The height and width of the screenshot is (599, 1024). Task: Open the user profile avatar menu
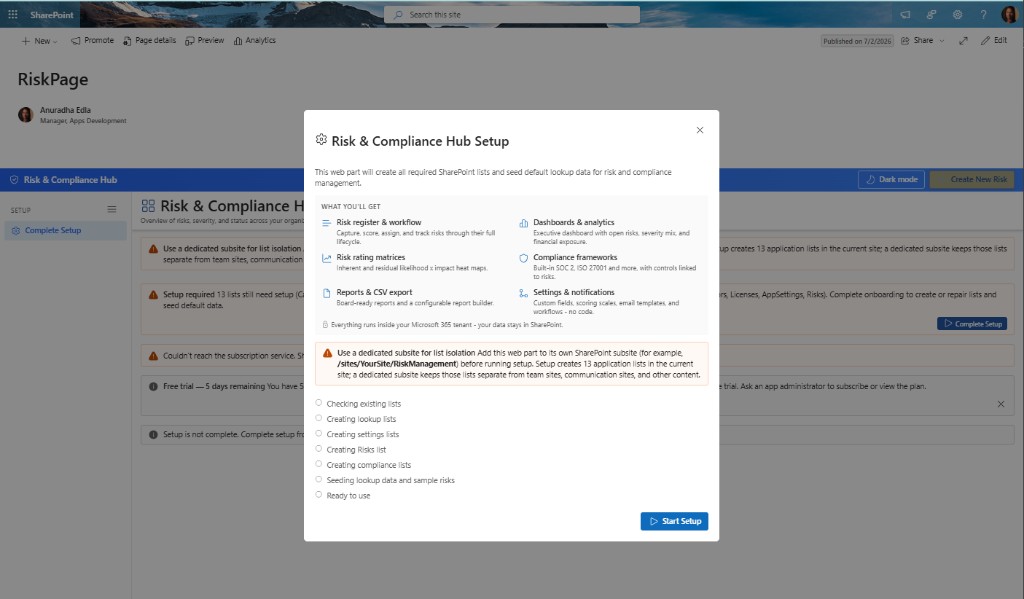[1009, 14]
